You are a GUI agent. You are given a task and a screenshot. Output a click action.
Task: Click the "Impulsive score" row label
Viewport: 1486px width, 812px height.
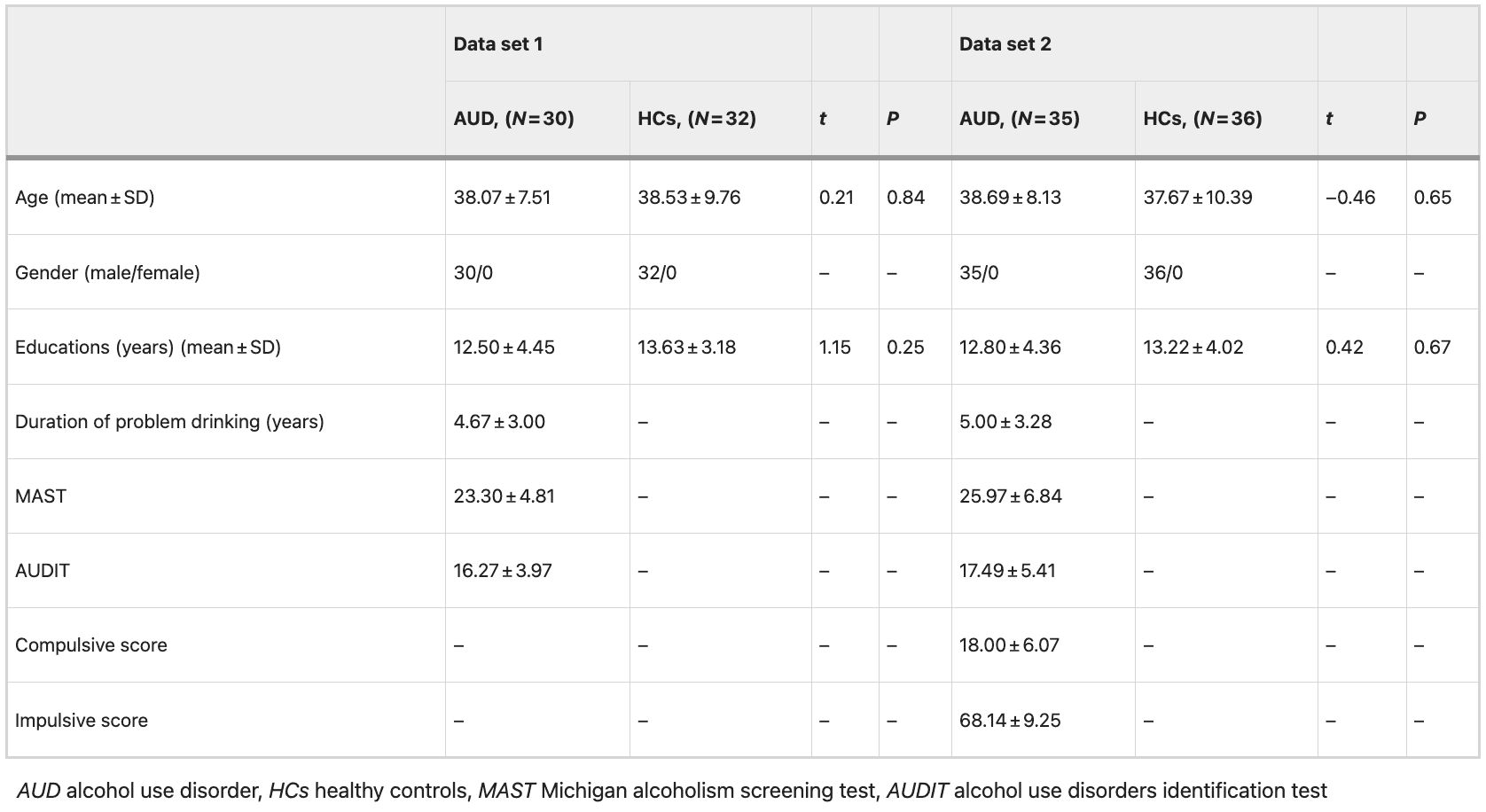pos(82,721)
